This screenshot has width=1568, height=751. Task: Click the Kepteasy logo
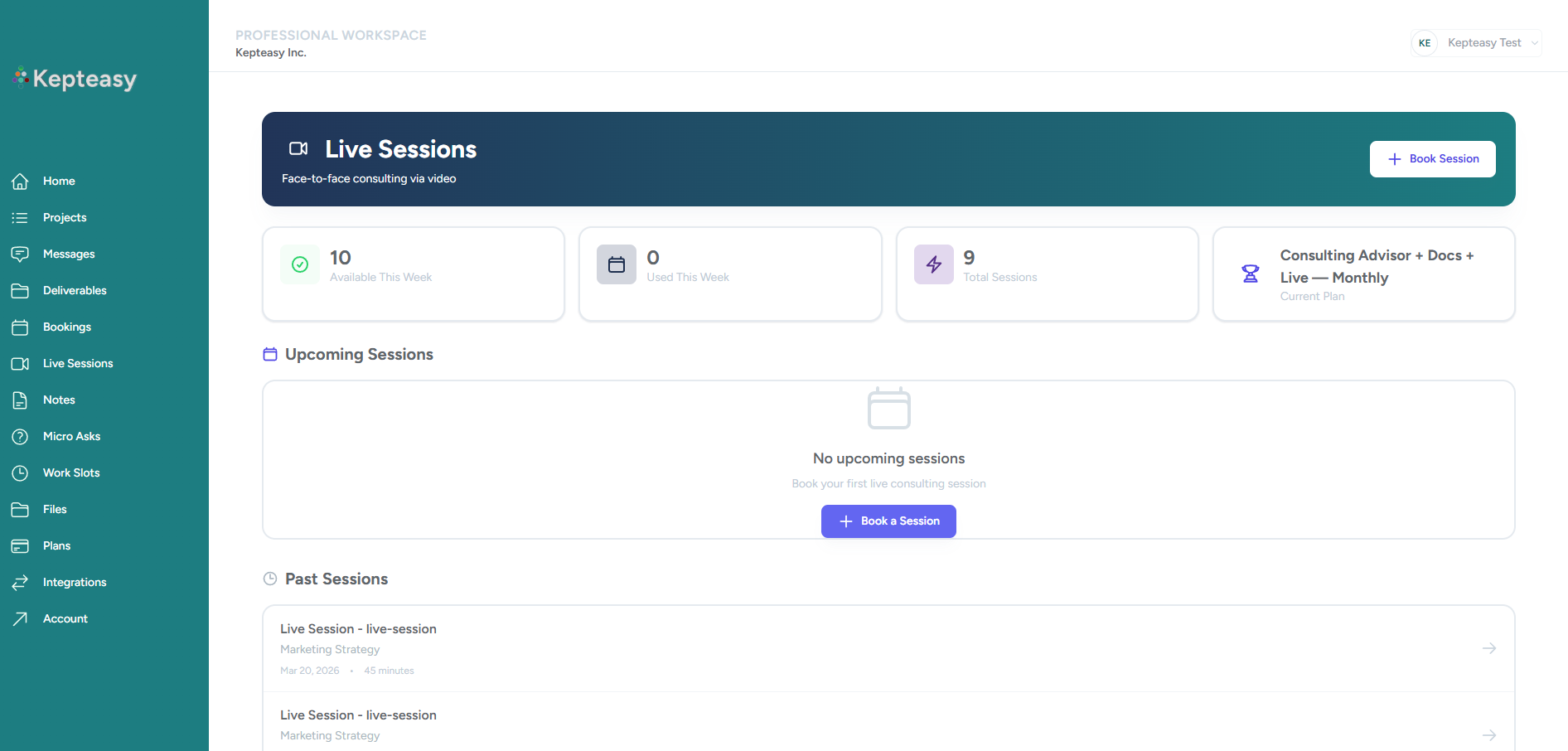(x=75, y=78)
